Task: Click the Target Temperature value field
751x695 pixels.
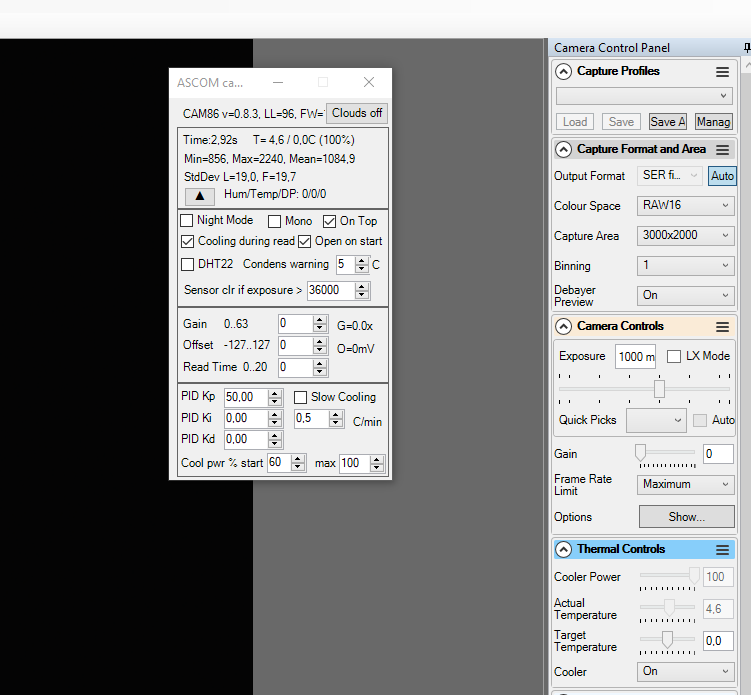Action: 718,641
